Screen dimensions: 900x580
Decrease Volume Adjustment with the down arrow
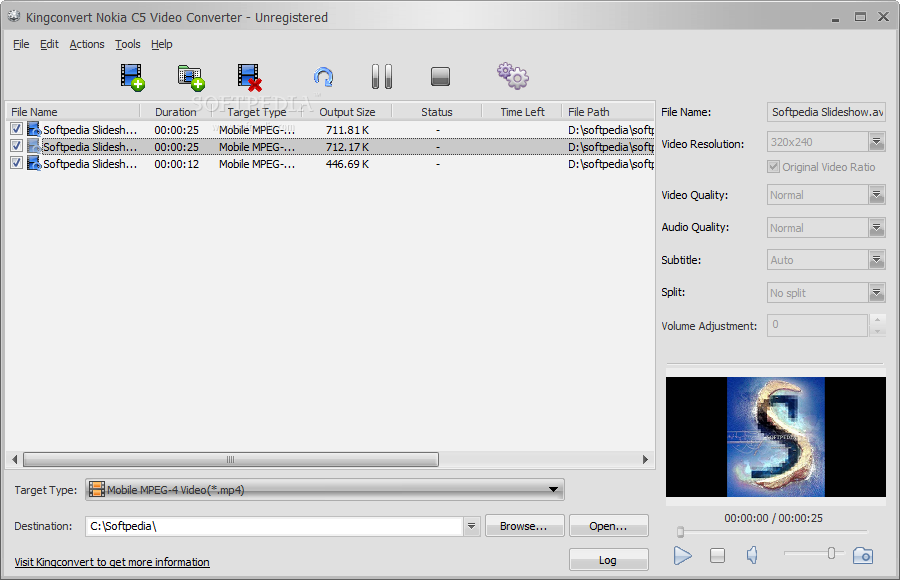click(x=877, y=331)
